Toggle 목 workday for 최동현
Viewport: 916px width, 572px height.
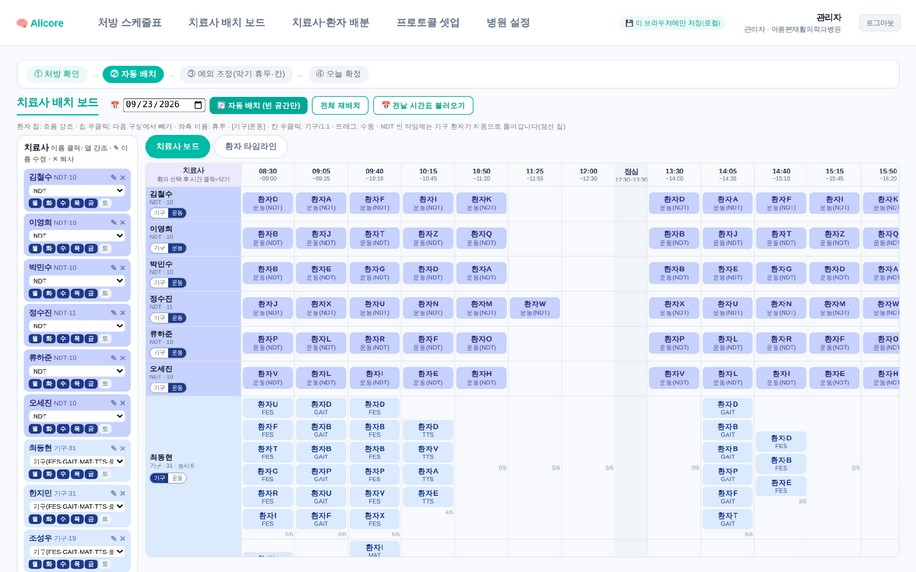[x=77, y=474]
